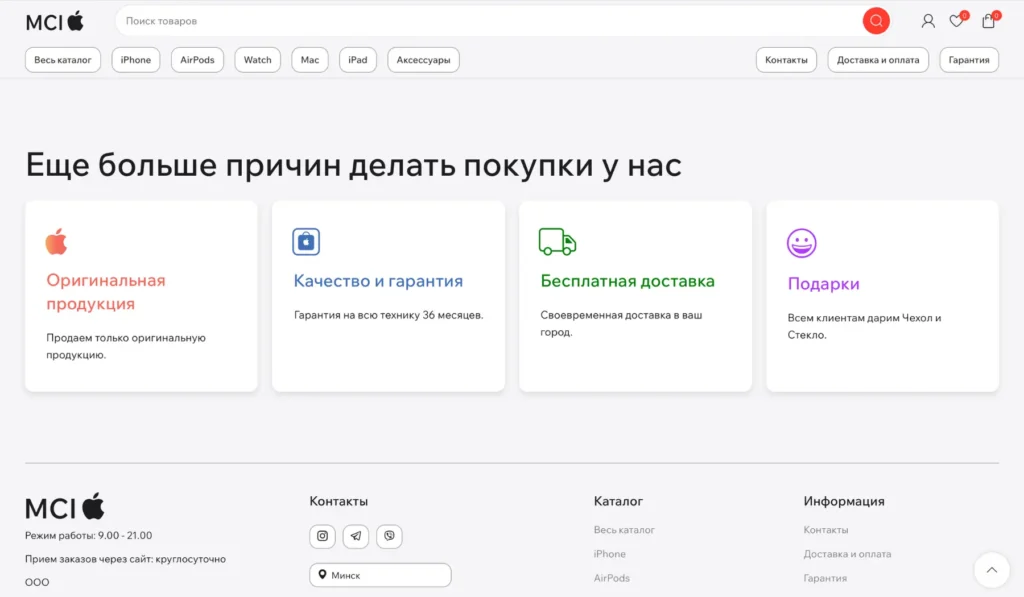Open the user account icon
Screen dimensions: 1024x597
928,21
